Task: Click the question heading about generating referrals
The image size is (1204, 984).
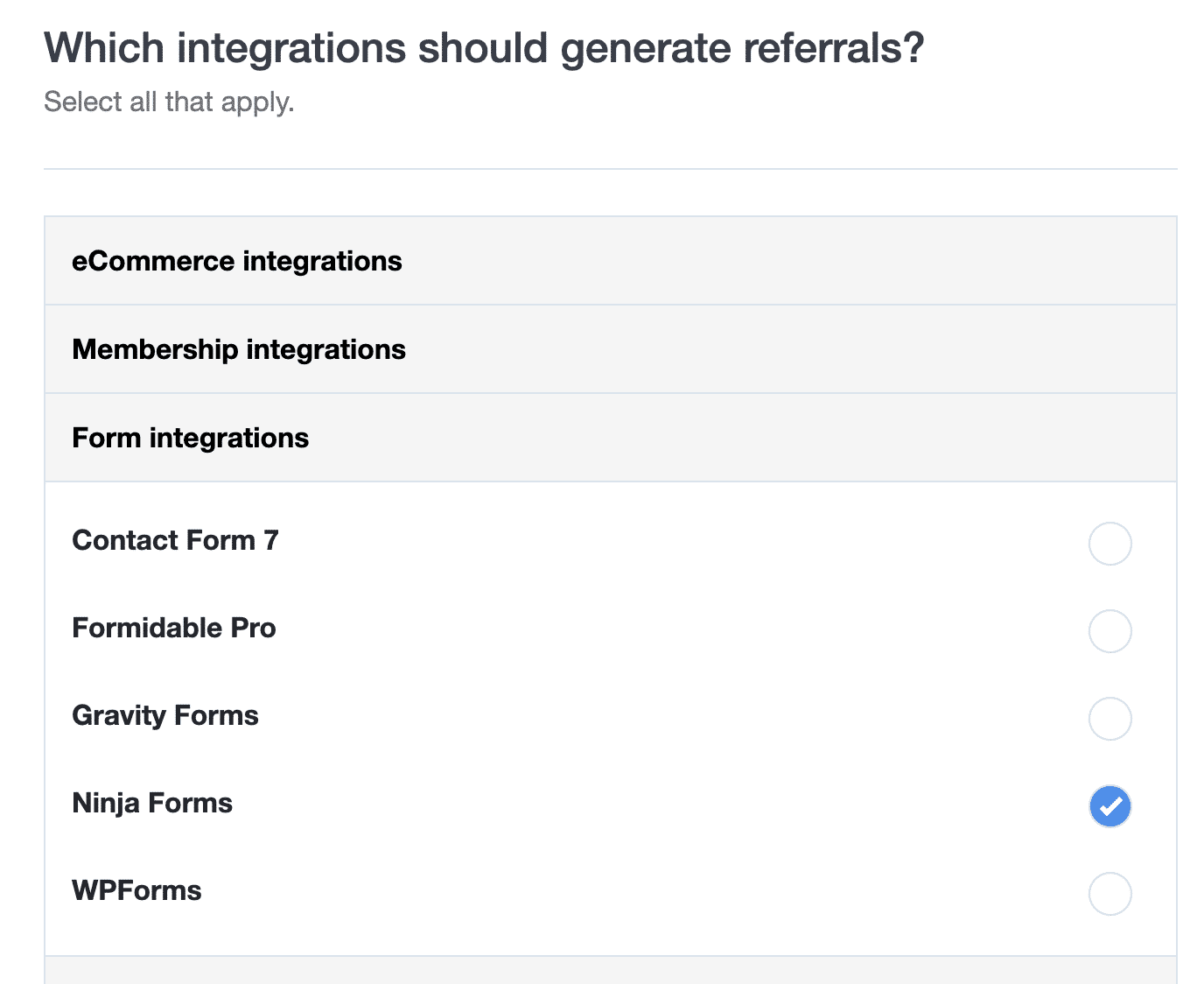Action: [x=484, y=47]
